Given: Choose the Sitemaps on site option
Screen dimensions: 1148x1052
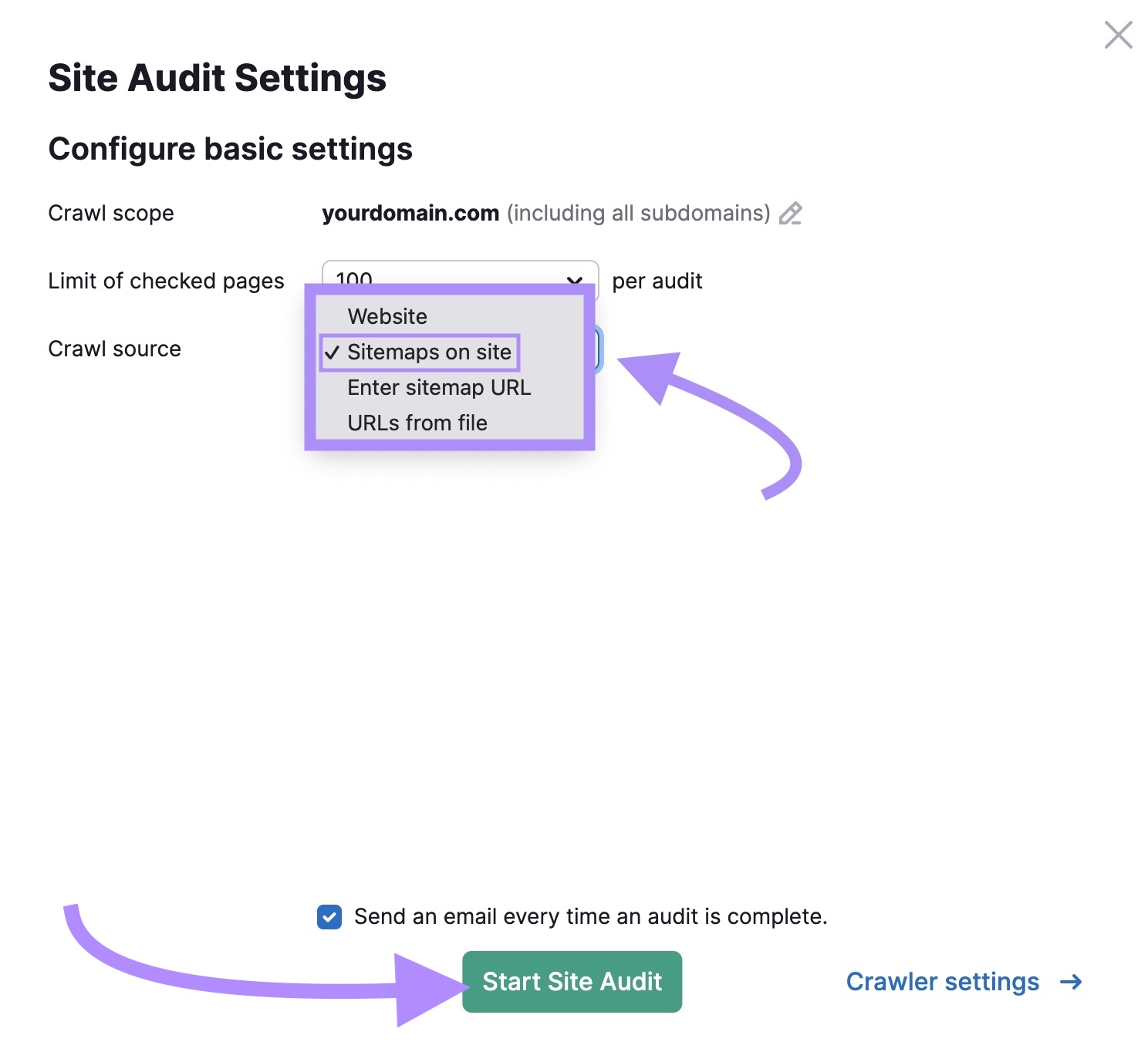Looking at the screenshot, I should (x=429, y=352).
